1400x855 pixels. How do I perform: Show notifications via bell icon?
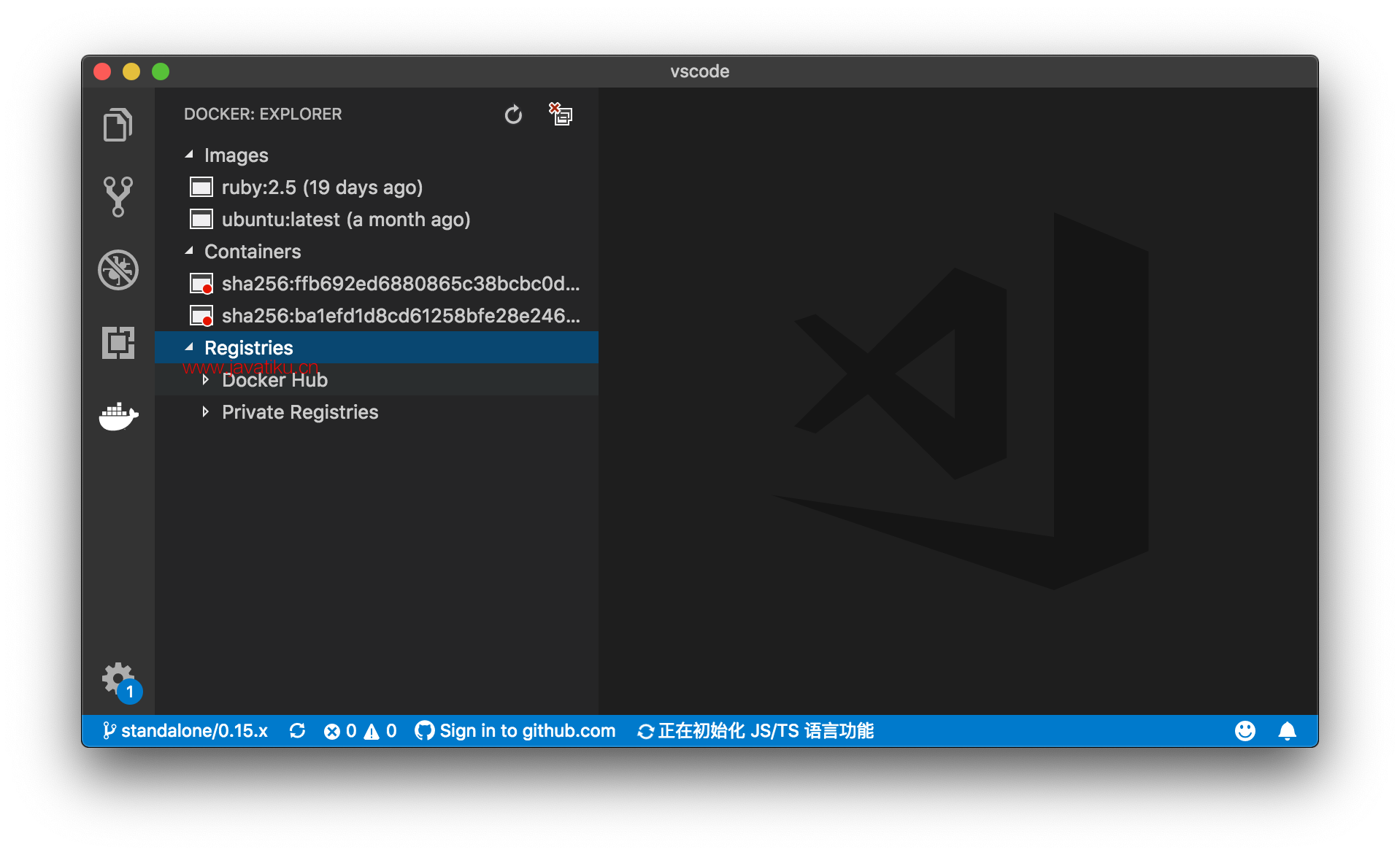pyautogui.click(x=1288, y=731)
